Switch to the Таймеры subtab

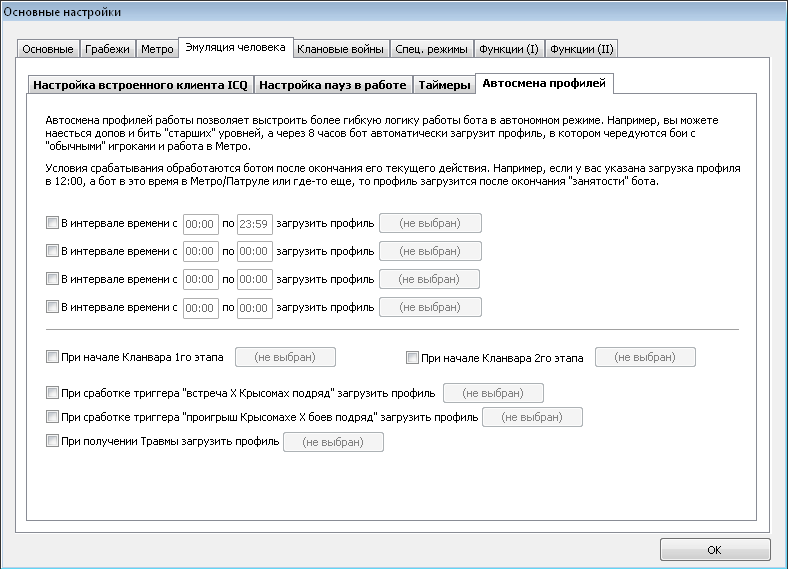point(444,85)
